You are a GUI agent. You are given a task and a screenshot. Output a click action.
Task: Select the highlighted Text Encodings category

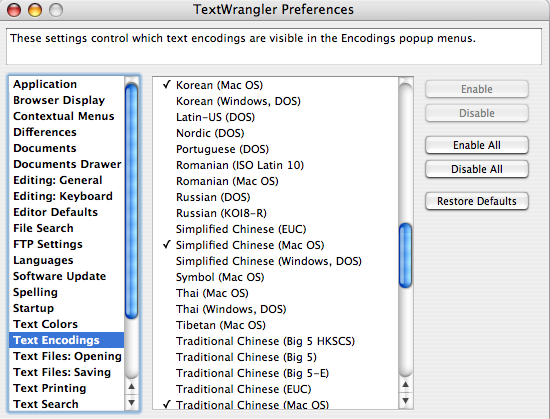[x=67, y=340]
